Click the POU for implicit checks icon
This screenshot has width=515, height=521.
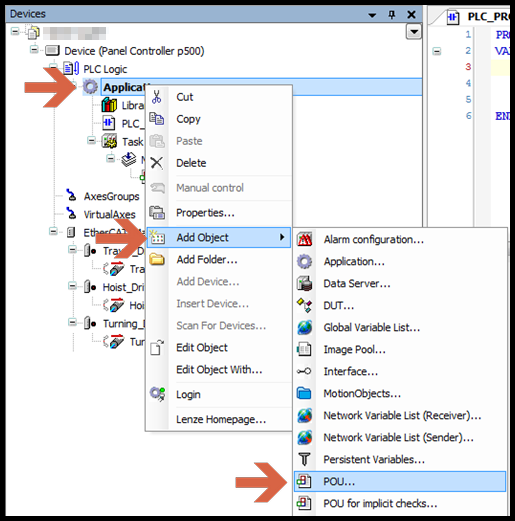304,503
